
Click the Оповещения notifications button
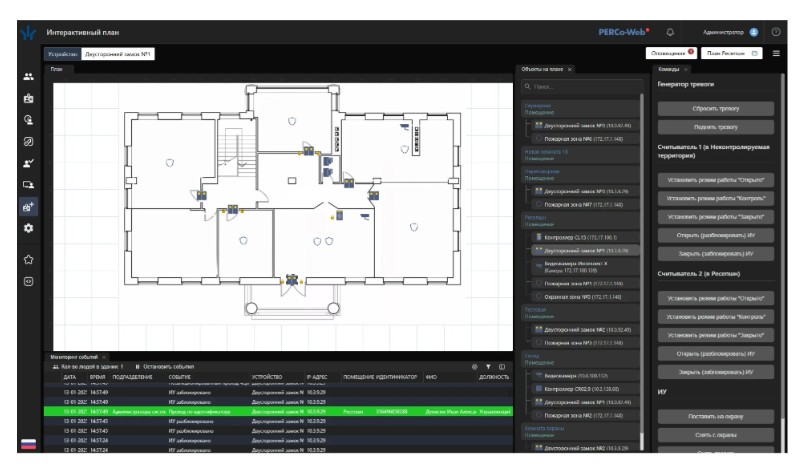click(671, 52)
